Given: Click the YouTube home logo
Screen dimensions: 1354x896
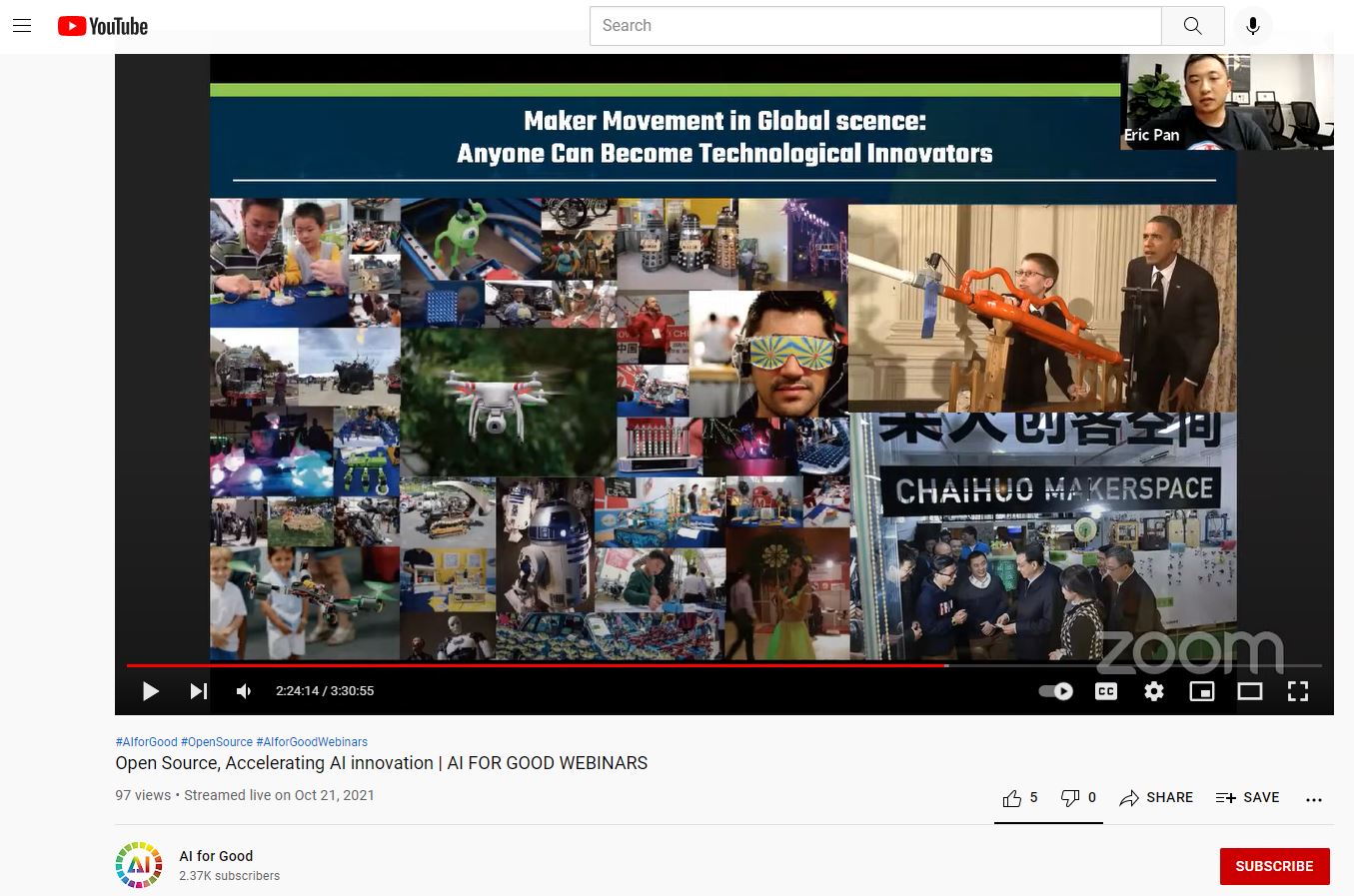Looking at the screenshot, I should pos(103,26).
